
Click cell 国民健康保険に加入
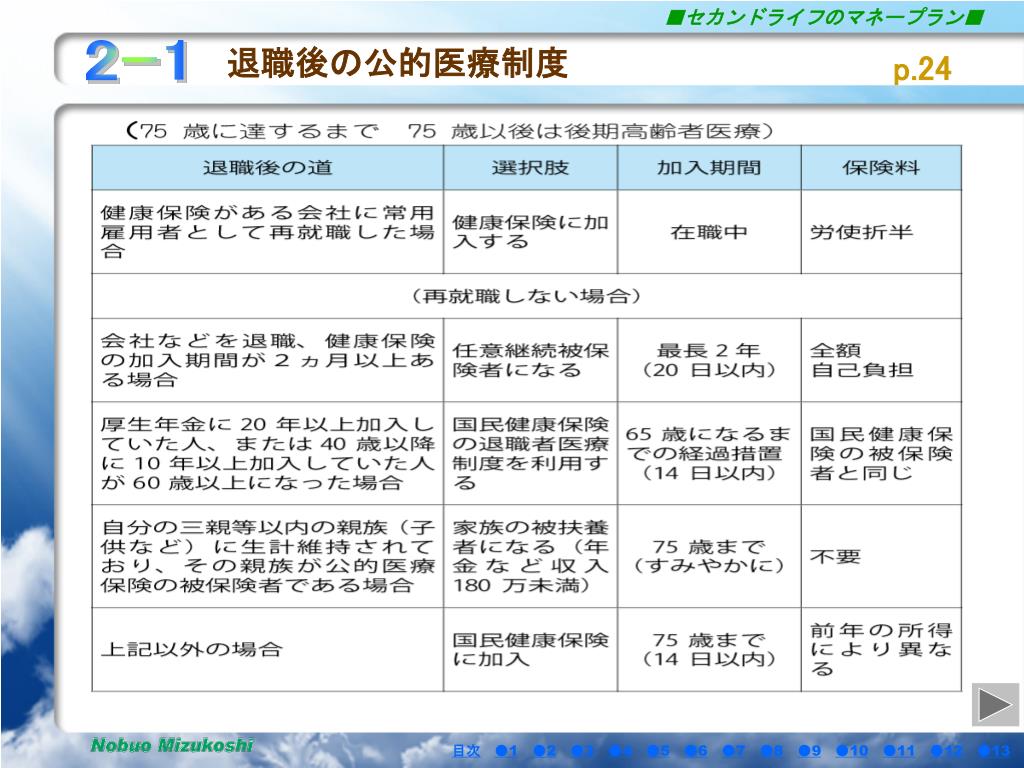(x=530, y=649)
